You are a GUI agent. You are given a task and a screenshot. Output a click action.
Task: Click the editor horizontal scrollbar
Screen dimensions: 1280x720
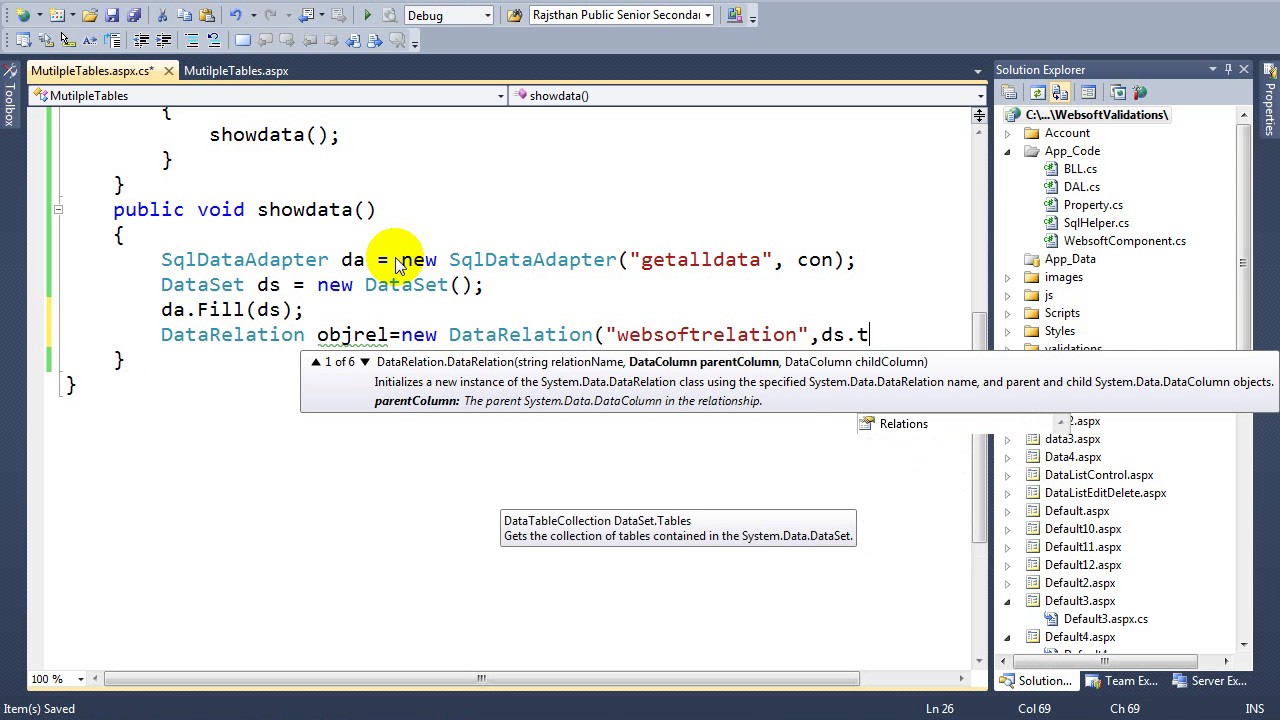[x=481, y=679]
